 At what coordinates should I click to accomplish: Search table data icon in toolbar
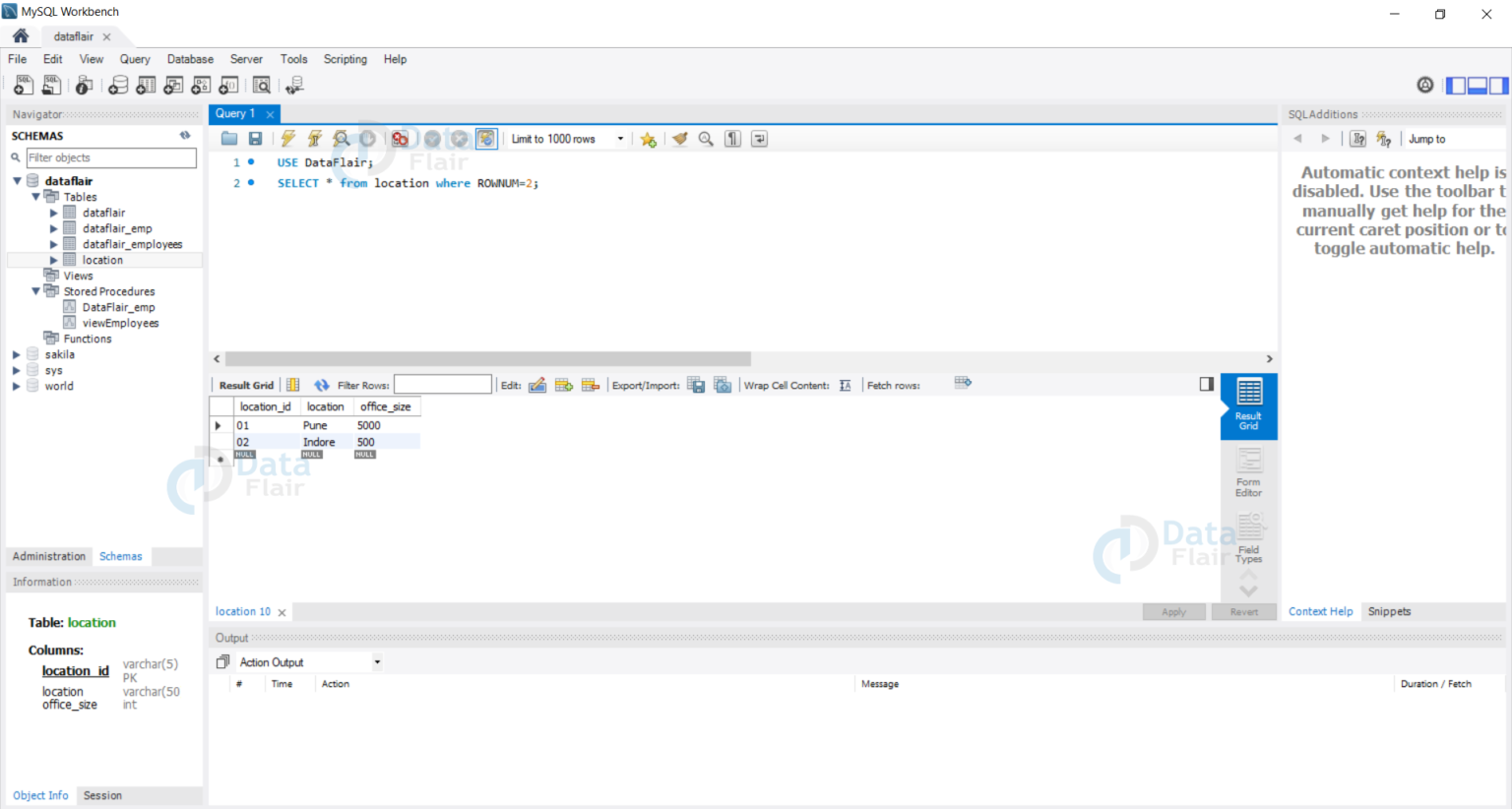(x=262, y=86)
